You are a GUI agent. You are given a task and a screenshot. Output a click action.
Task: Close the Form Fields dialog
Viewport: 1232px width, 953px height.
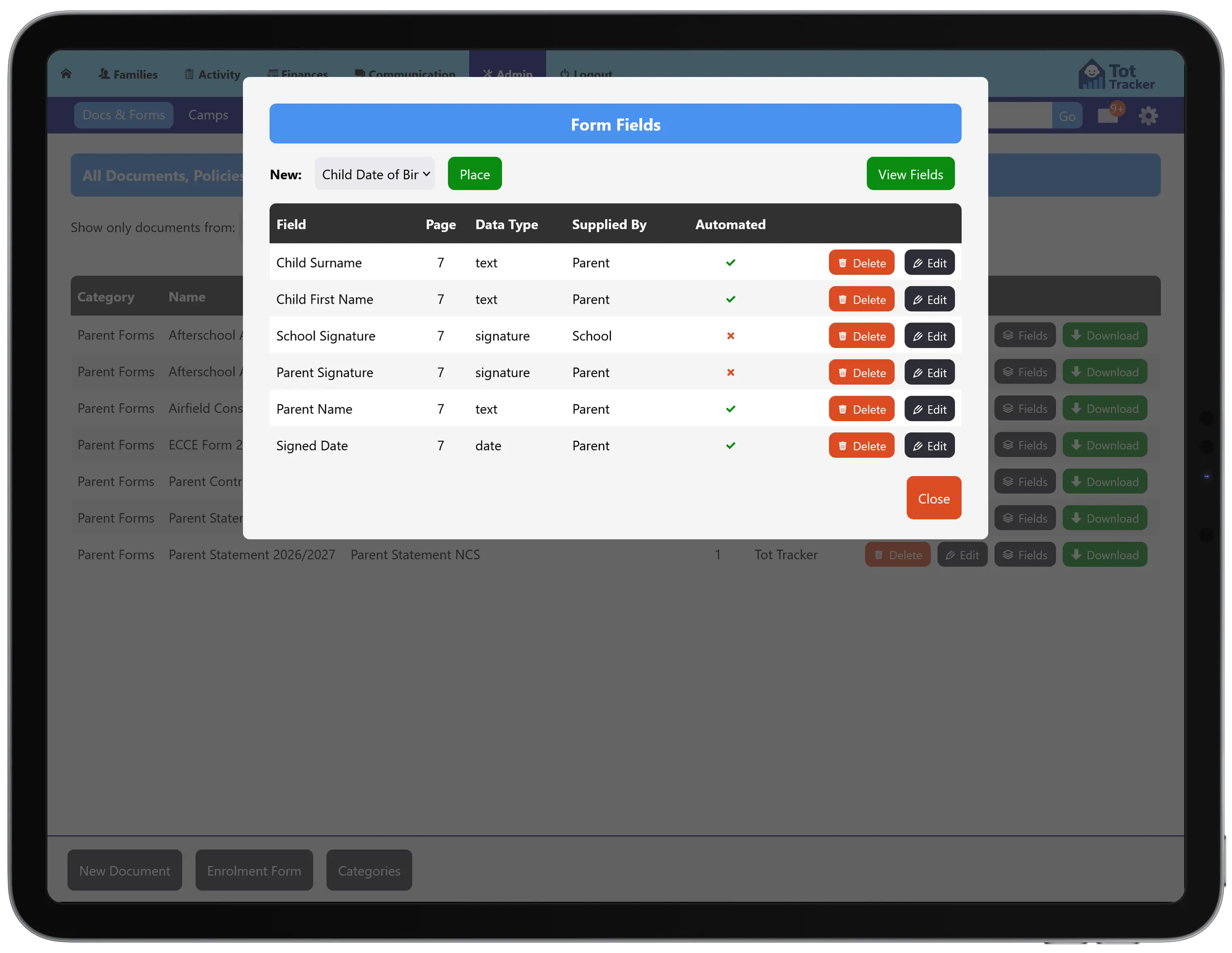934,499
